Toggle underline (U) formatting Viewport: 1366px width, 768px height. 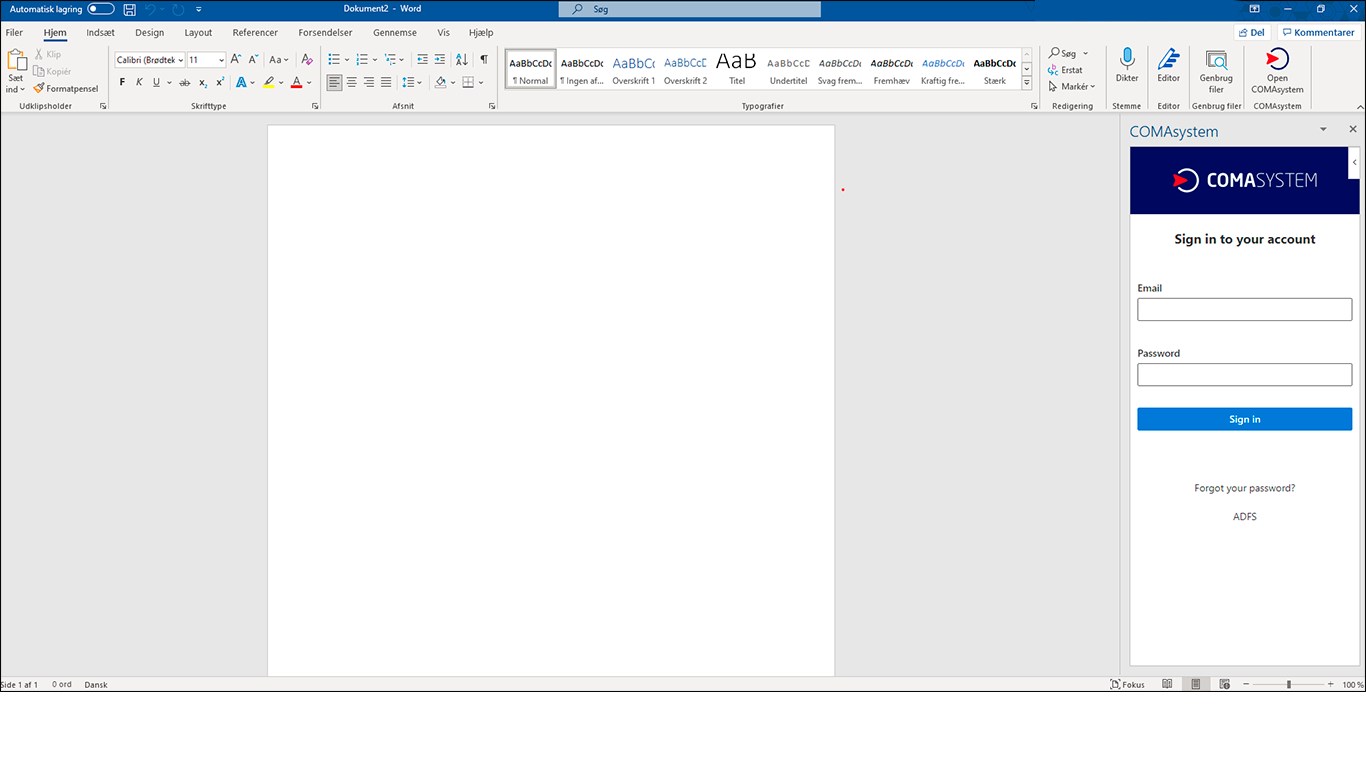click(156, 82)
